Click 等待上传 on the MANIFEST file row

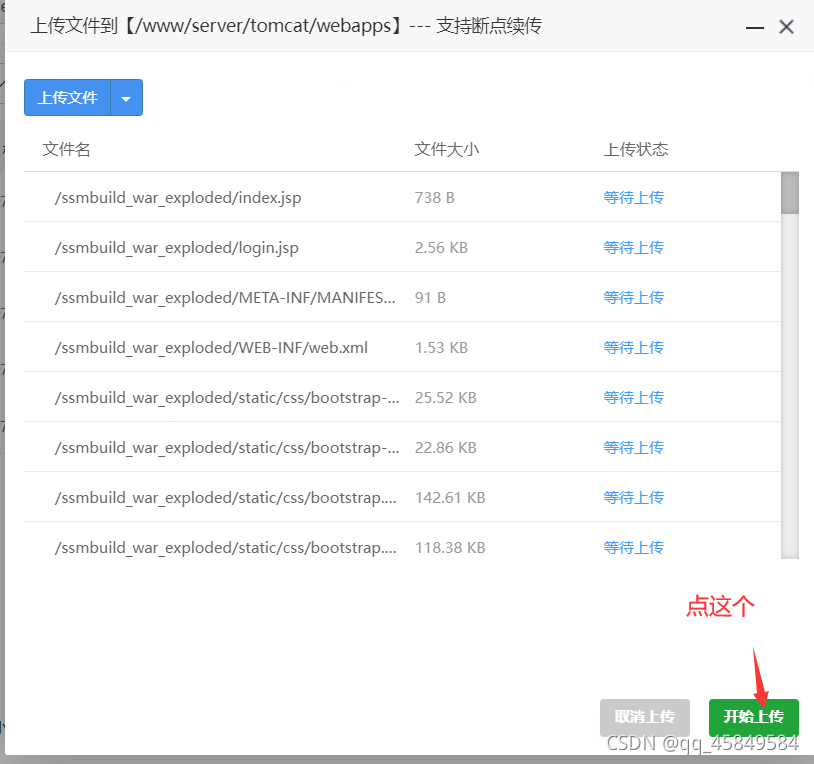pos(633,297)
